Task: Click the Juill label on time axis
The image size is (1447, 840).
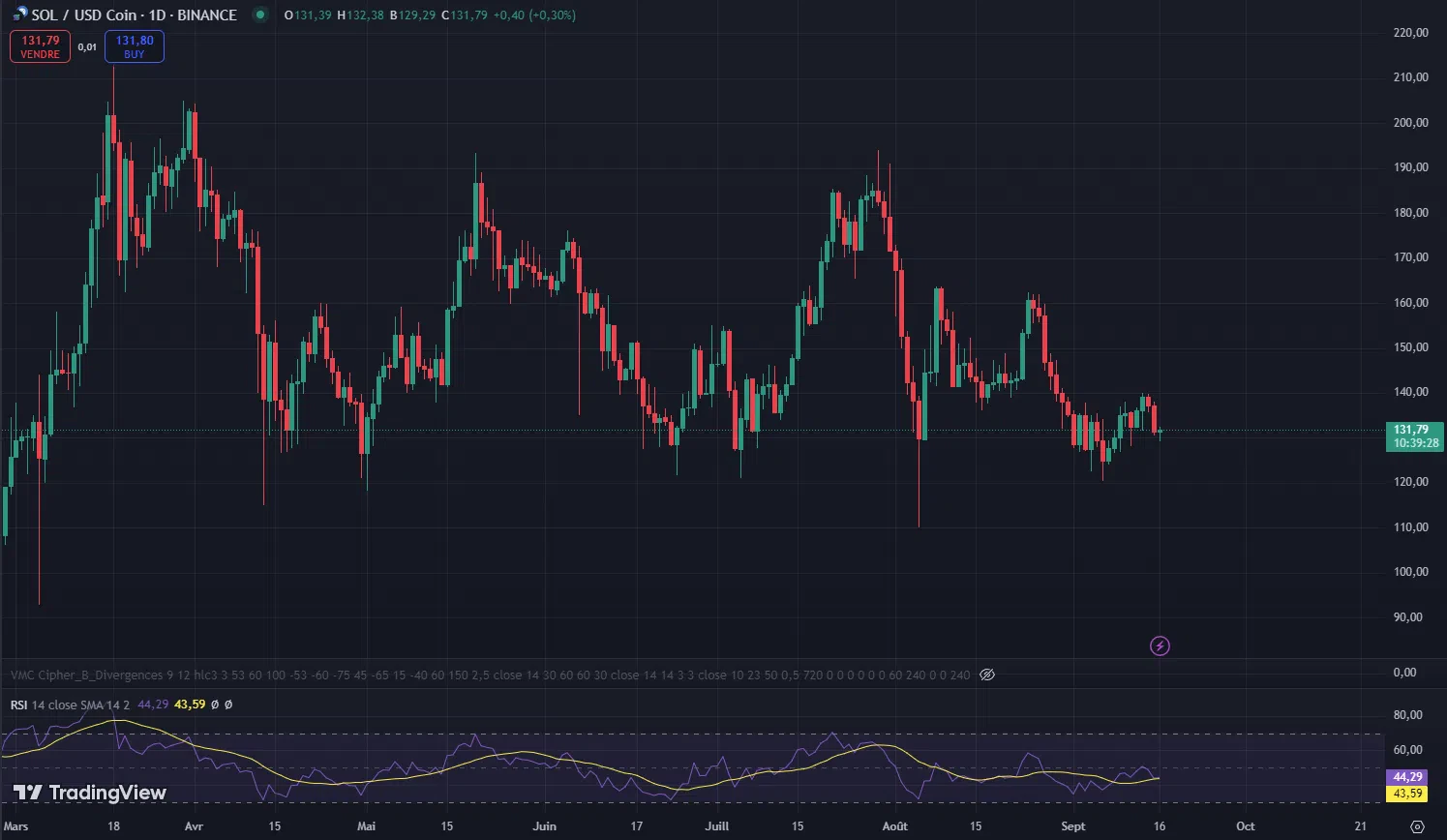Action: (717, 826)
